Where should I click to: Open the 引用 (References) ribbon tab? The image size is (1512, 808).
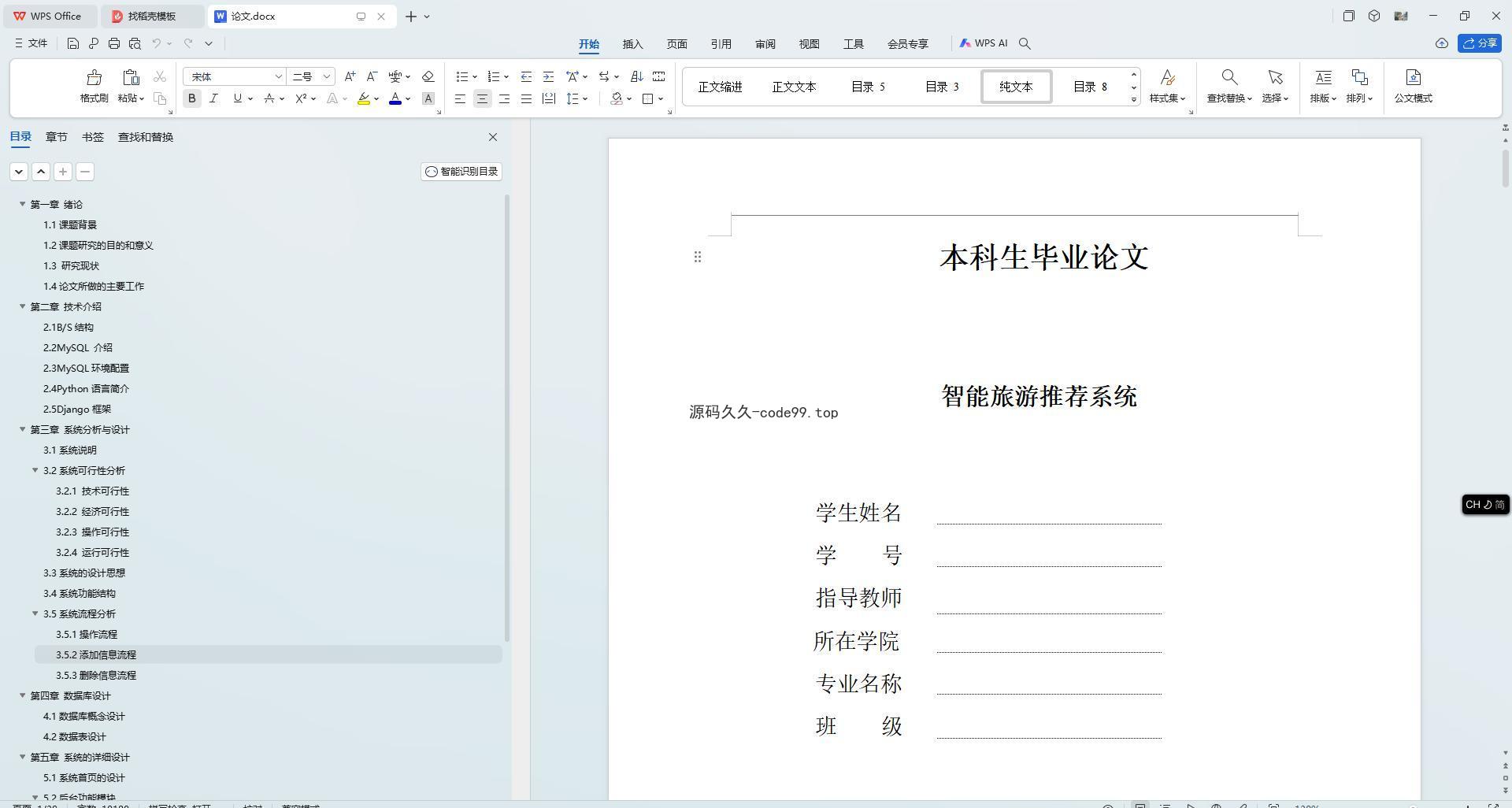click(721, 43)
